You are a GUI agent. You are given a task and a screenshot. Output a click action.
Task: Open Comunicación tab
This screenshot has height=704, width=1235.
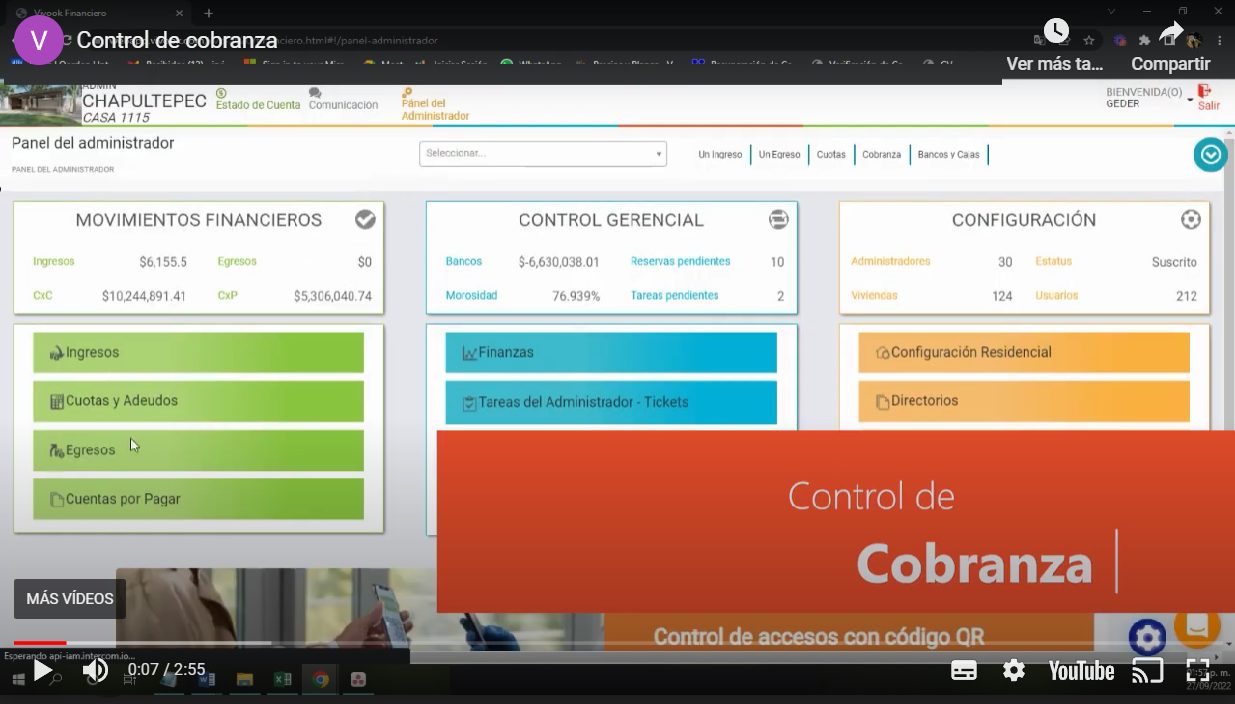[343, 100]
